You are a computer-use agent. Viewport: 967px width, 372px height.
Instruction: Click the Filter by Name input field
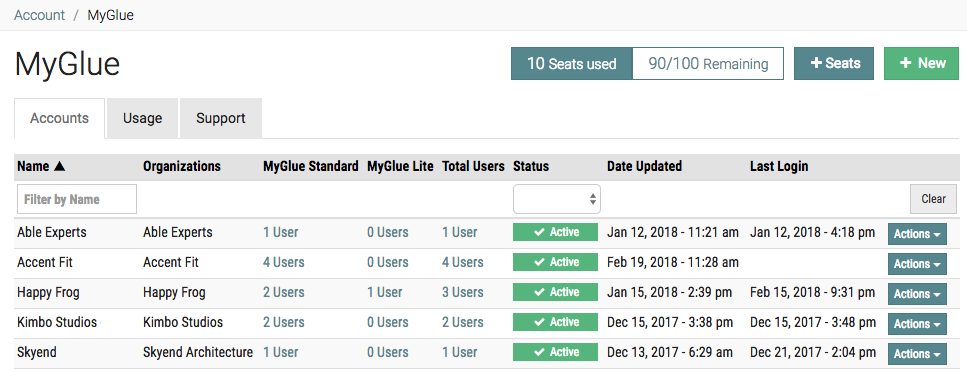tap(77, 199)
